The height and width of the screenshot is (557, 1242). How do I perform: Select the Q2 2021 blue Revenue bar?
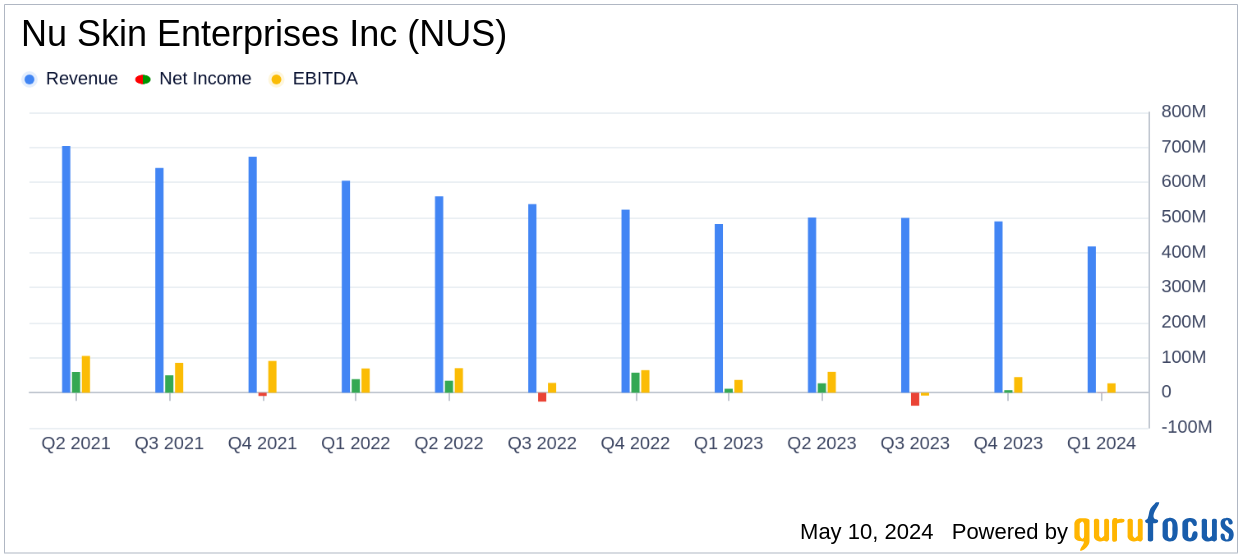pos(66,269)
